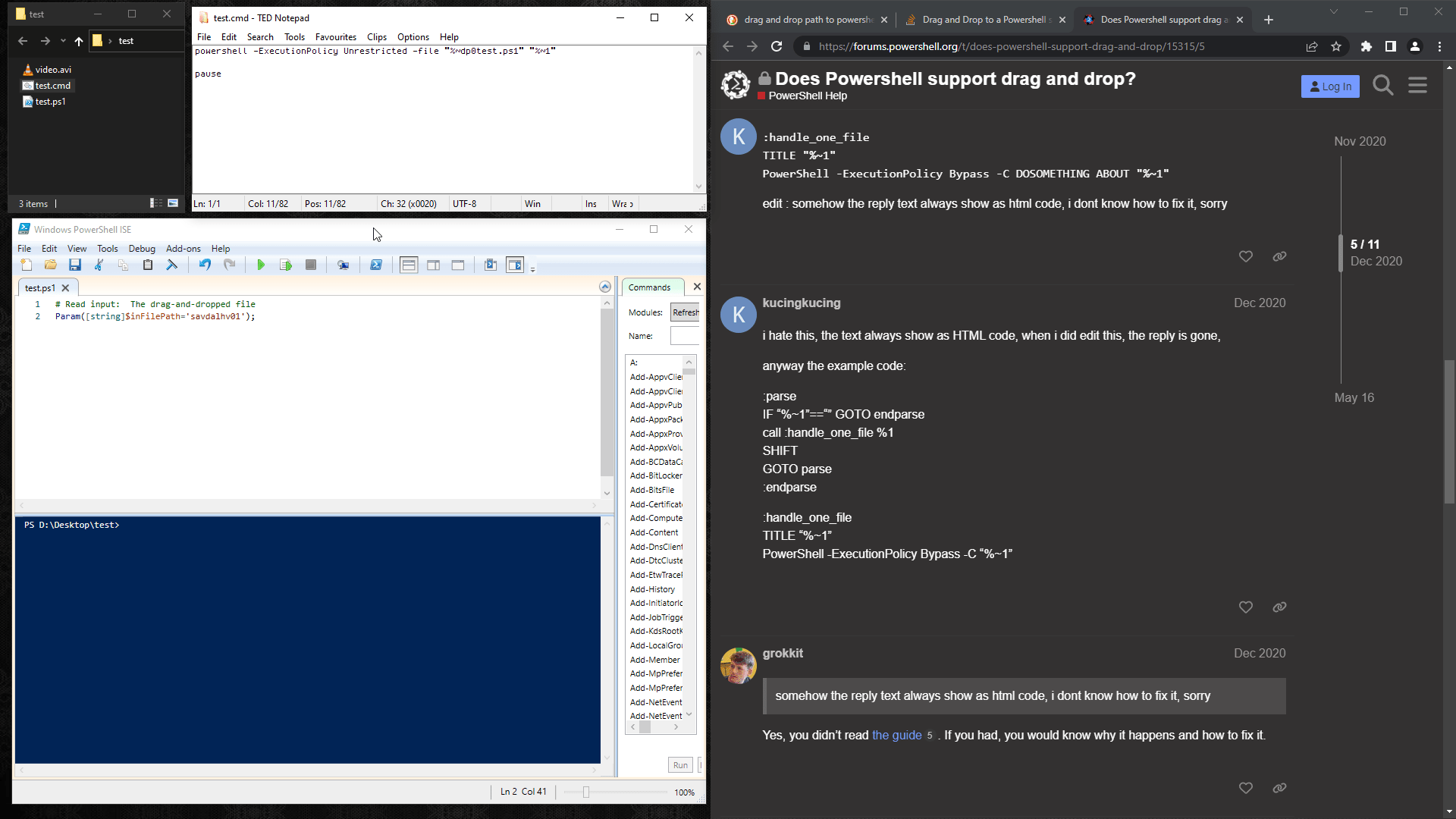Click the Clear Console Pane icon
1456x819 pixels.
(x=172, y=265)
